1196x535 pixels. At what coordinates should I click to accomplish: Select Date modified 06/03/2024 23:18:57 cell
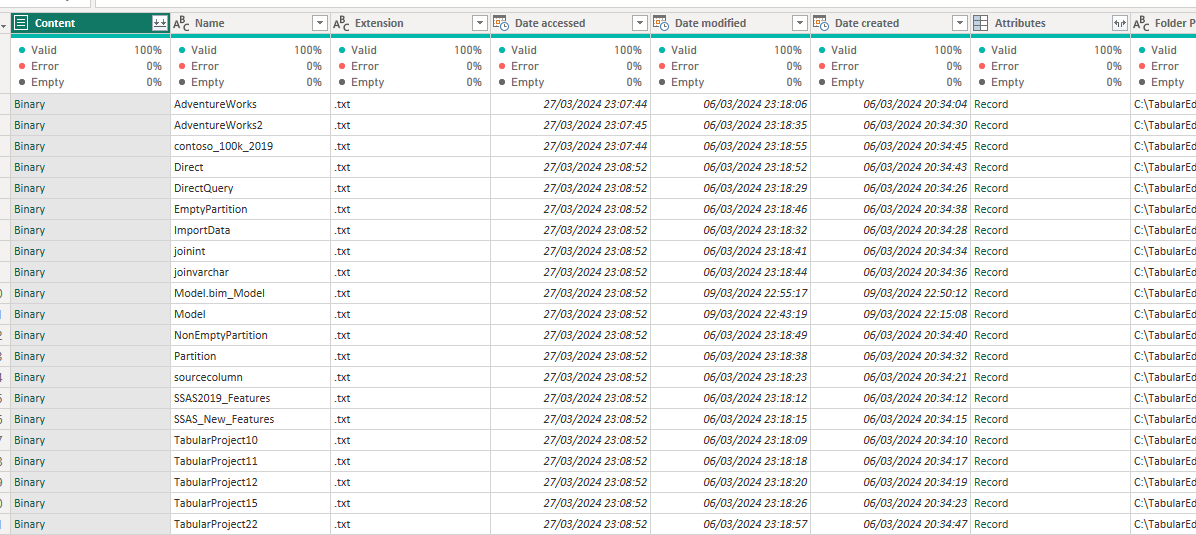coord(731,524)
